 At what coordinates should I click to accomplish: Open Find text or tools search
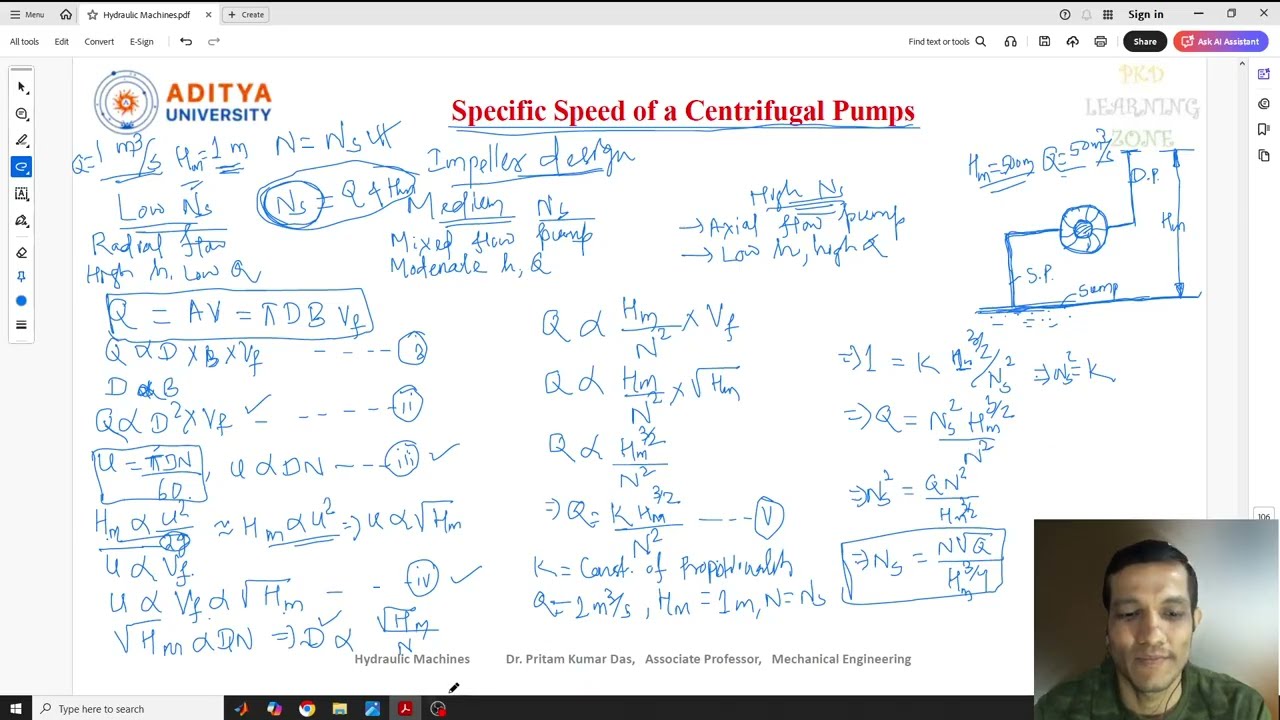[x=947, y=42]
